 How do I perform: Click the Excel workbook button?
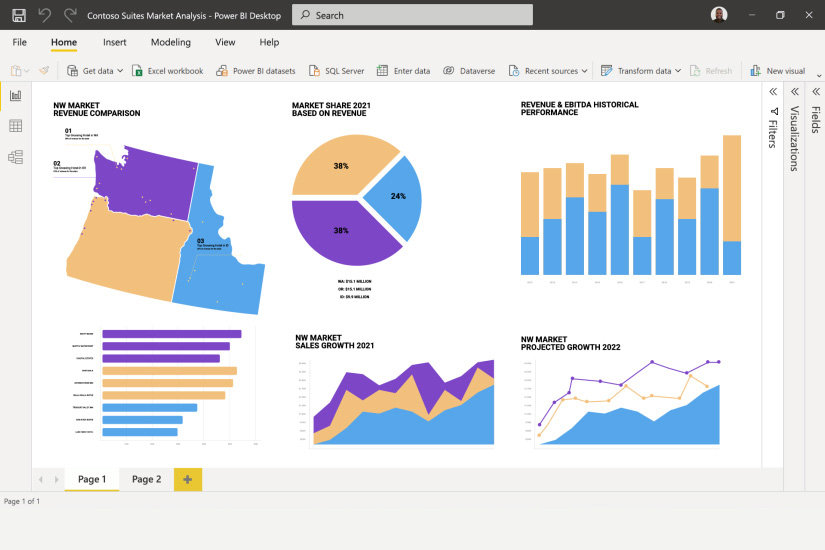(167, 71)
